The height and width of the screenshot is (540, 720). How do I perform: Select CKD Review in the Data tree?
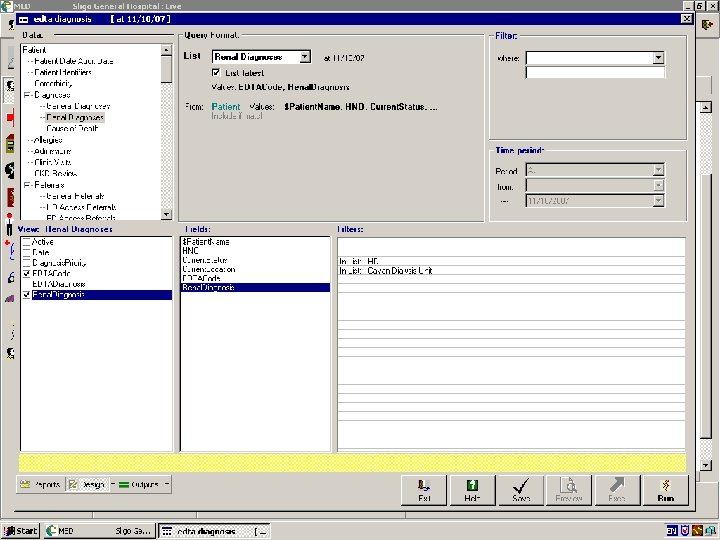(56, 174)
